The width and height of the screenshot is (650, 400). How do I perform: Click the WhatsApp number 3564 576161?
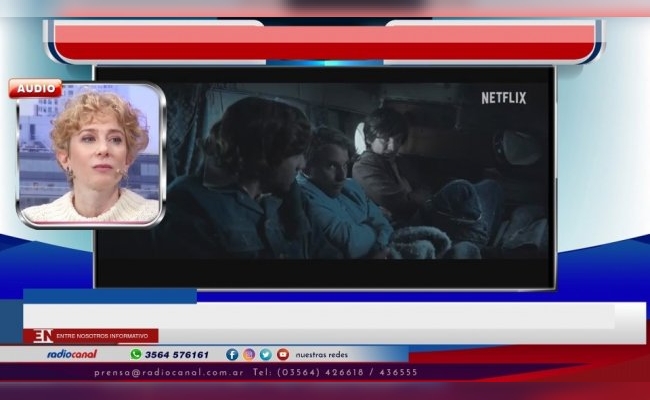coord(176,354)
